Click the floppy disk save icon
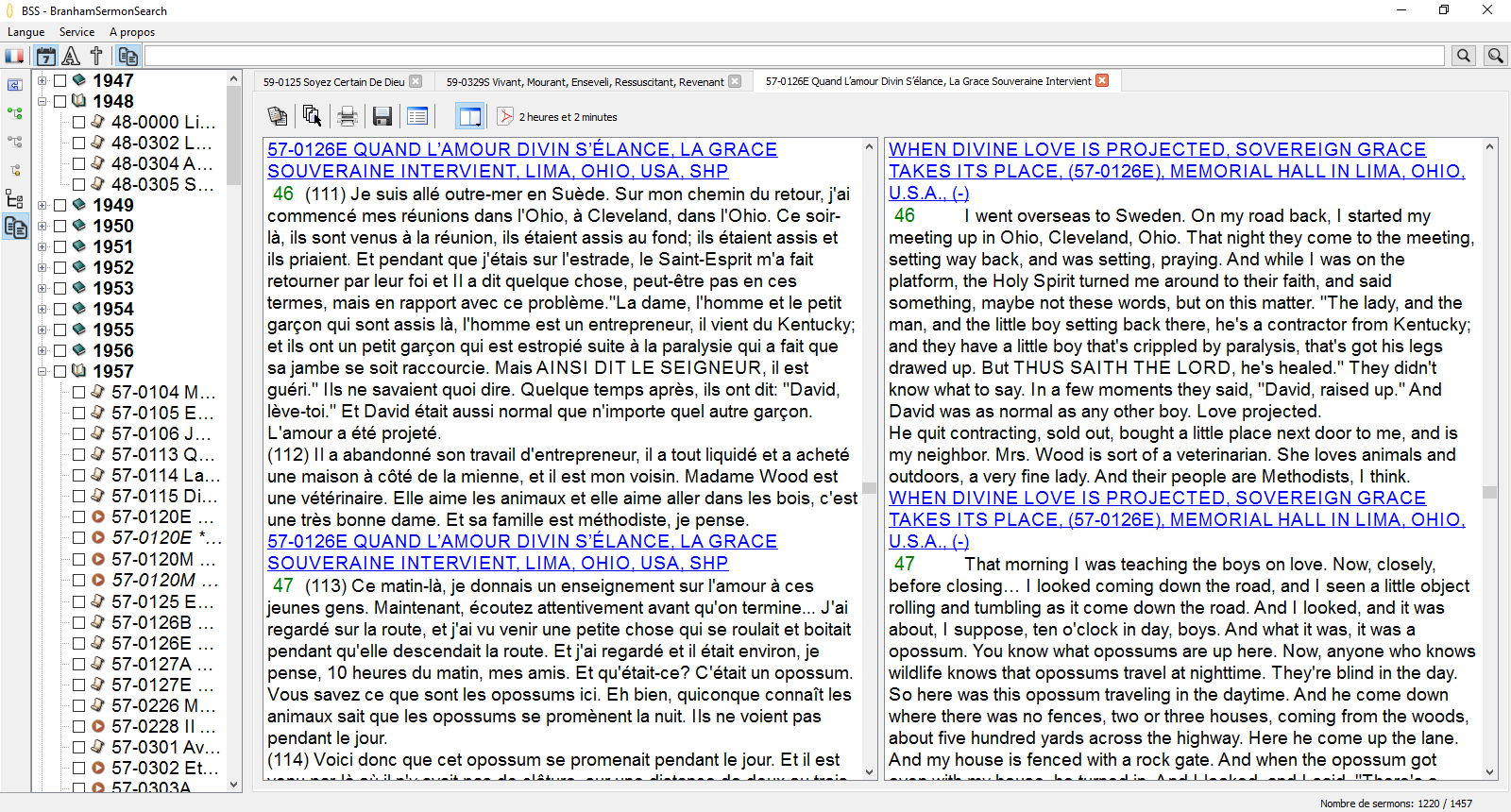The height and width of the screenshot is (812, 1511). pyautogui.click(x=382, y=116)
